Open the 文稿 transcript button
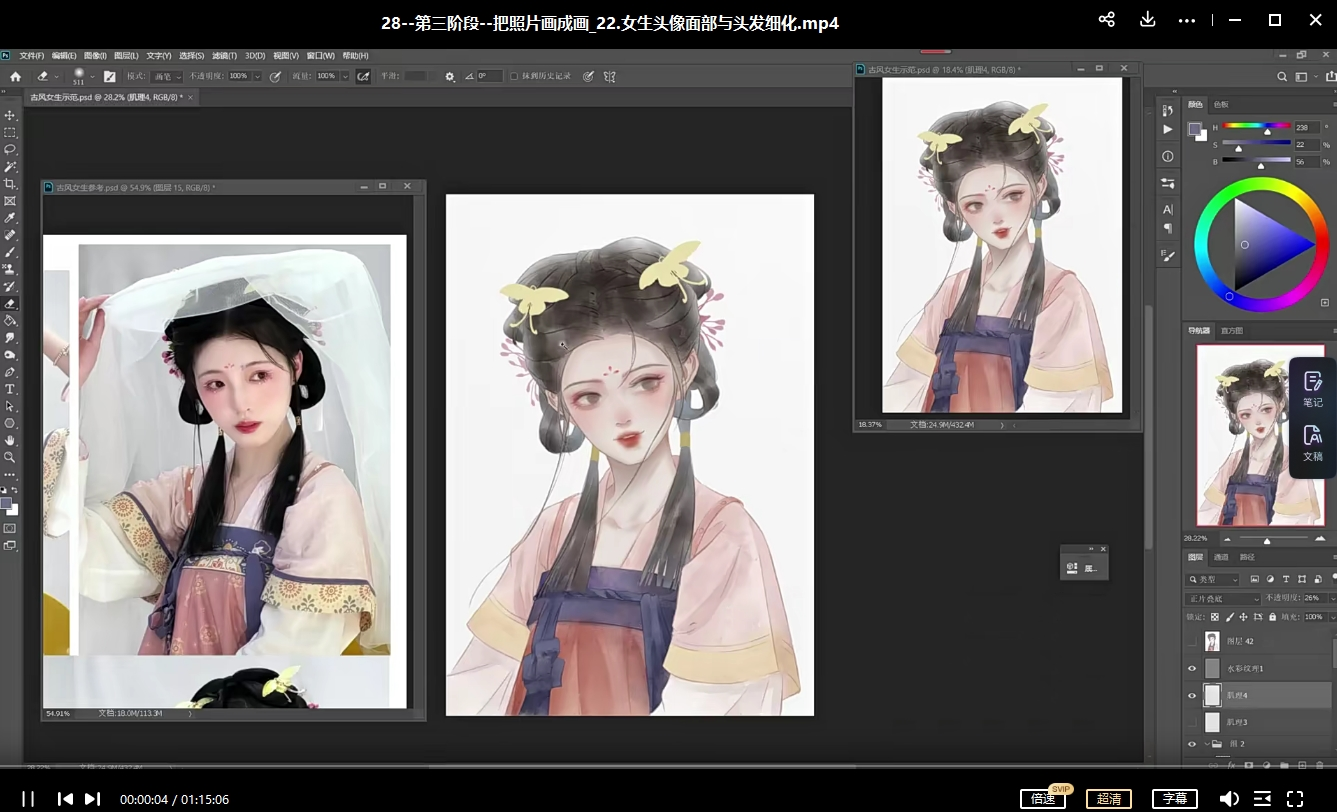1337x812 pixels. 1313,443
